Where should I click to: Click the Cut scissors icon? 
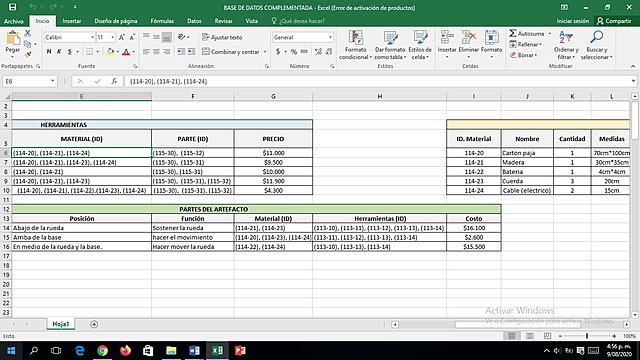click(28, 33)
